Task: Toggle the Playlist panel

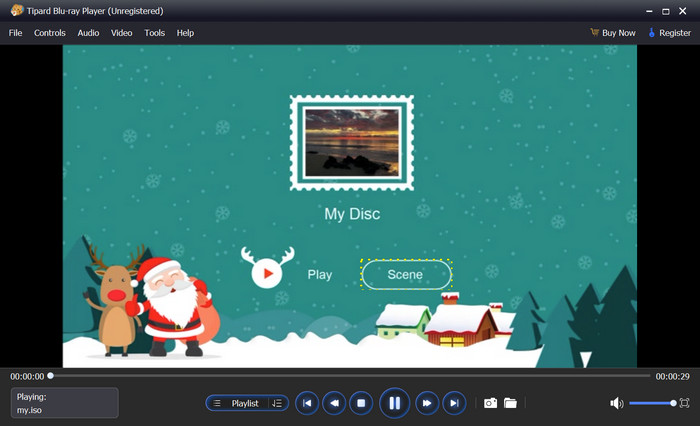Action: click(238, 403)
